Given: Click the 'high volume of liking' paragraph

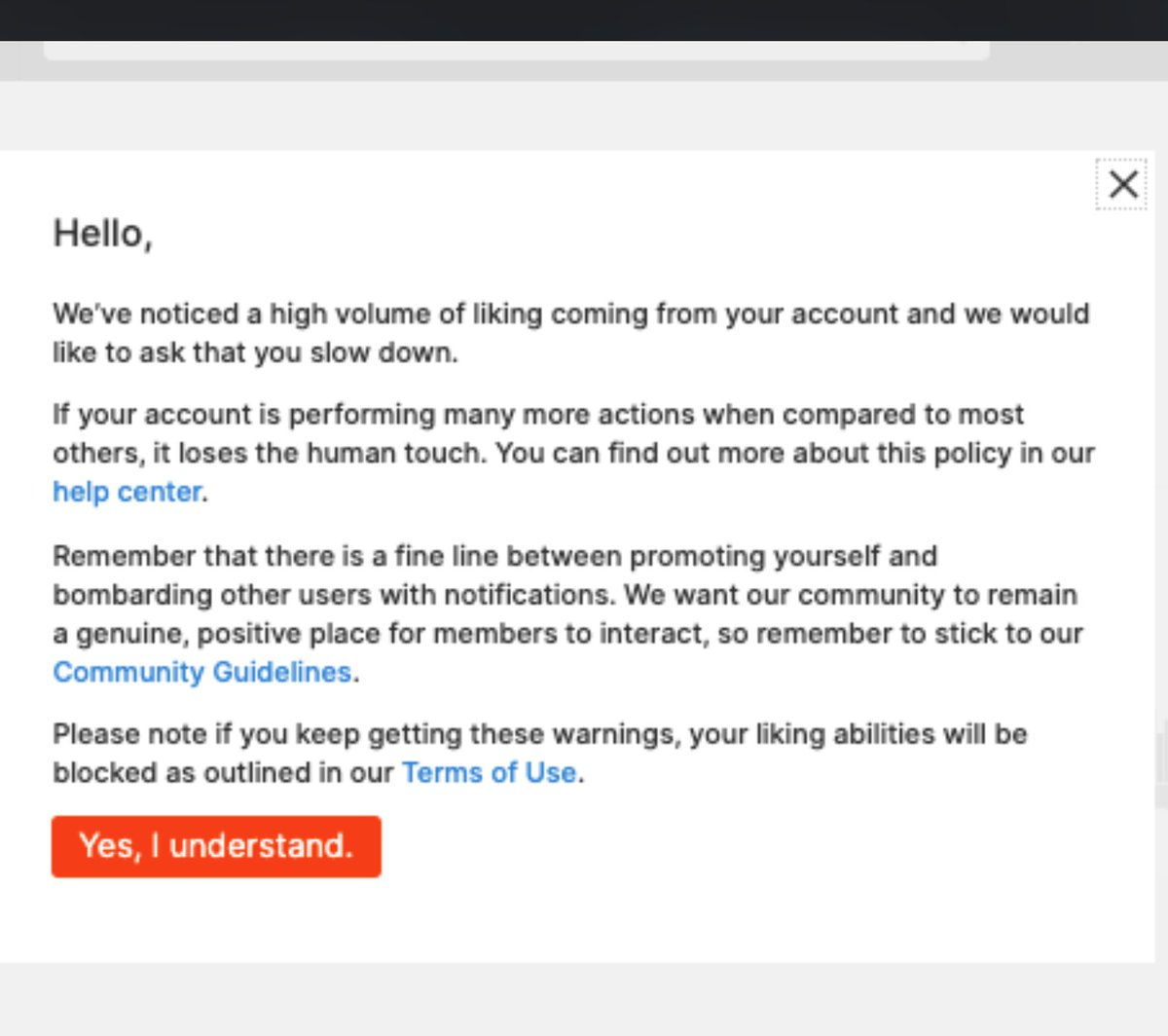Looking at the screenshot, I should point(571,333).
